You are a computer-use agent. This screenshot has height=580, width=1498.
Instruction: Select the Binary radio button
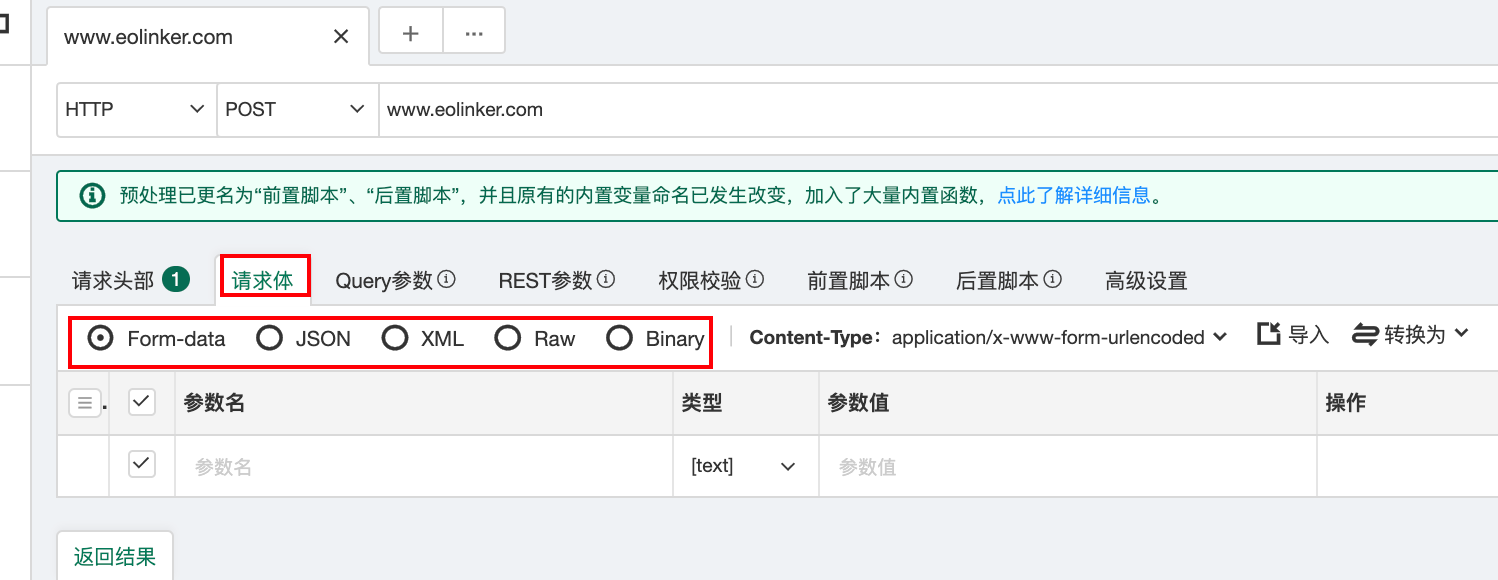click(x=620, y=338)
